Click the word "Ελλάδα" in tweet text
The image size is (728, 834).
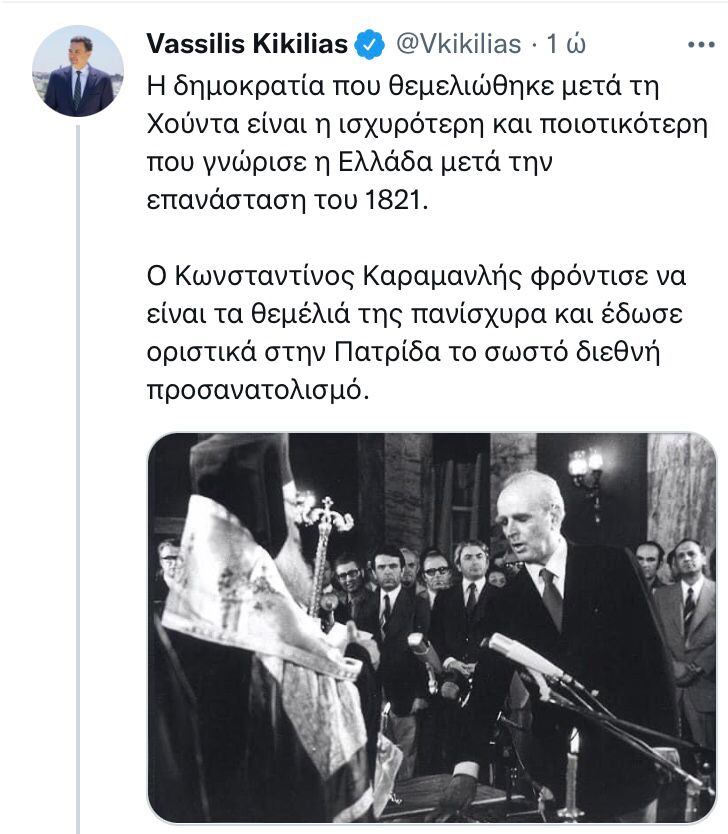[386, 162]
